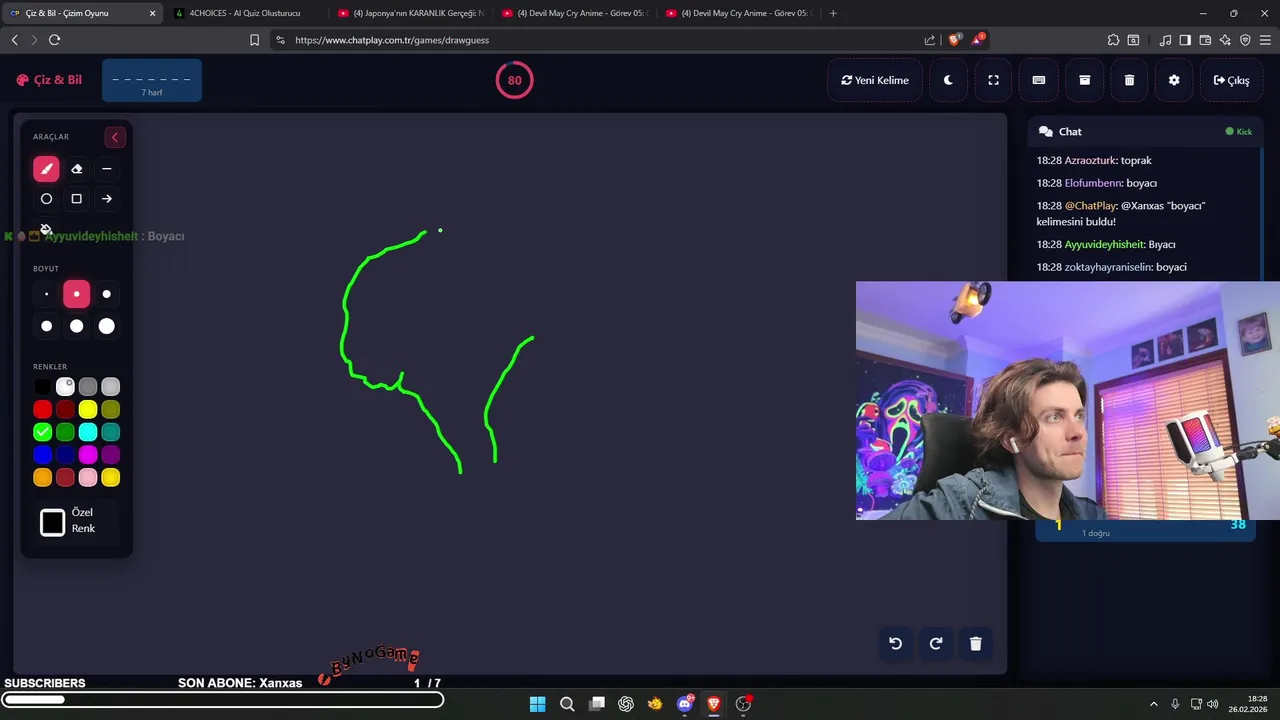Collapse the Araçlar tools panel
The width and height of the screenshot is (1280, 720).
tap(114, 137)
